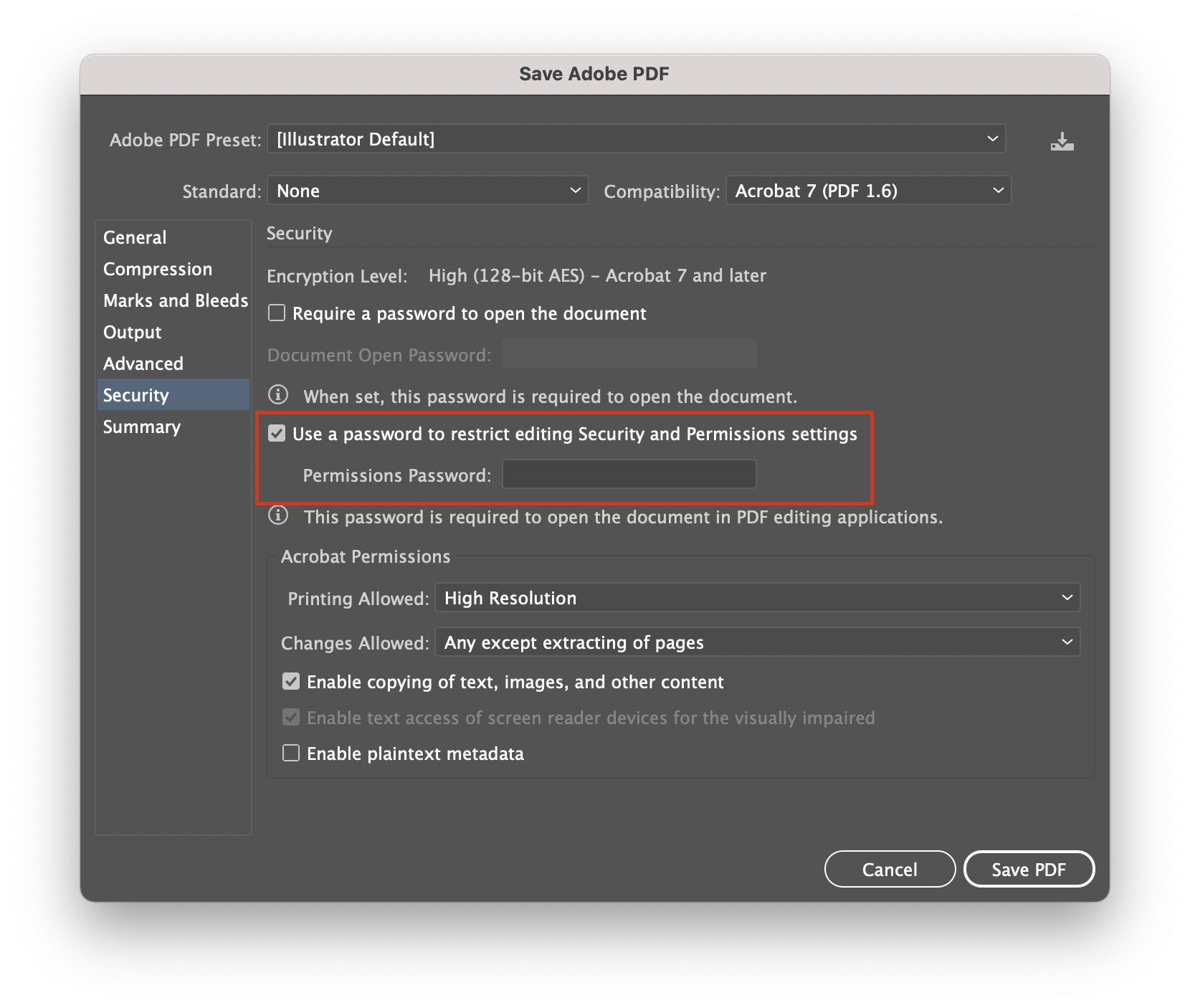1190x1008 pixels.
Task: Click the Save PDF button
Action: click(1029, 869)
